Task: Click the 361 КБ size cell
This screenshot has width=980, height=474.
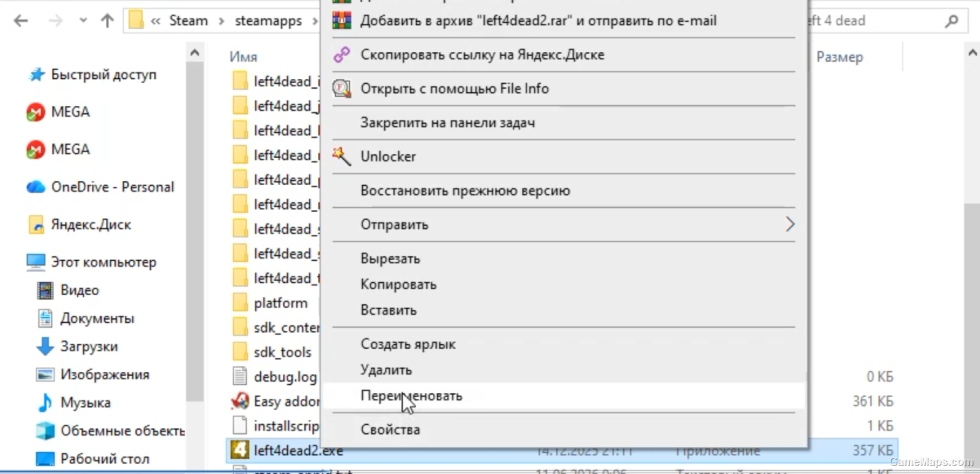Action: (872, 401)
